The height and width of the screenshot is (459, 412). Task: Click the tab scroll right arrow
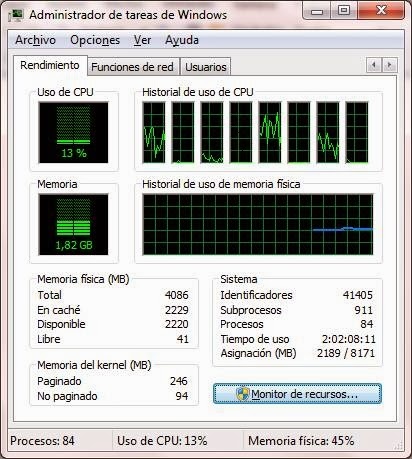[389, 65]
